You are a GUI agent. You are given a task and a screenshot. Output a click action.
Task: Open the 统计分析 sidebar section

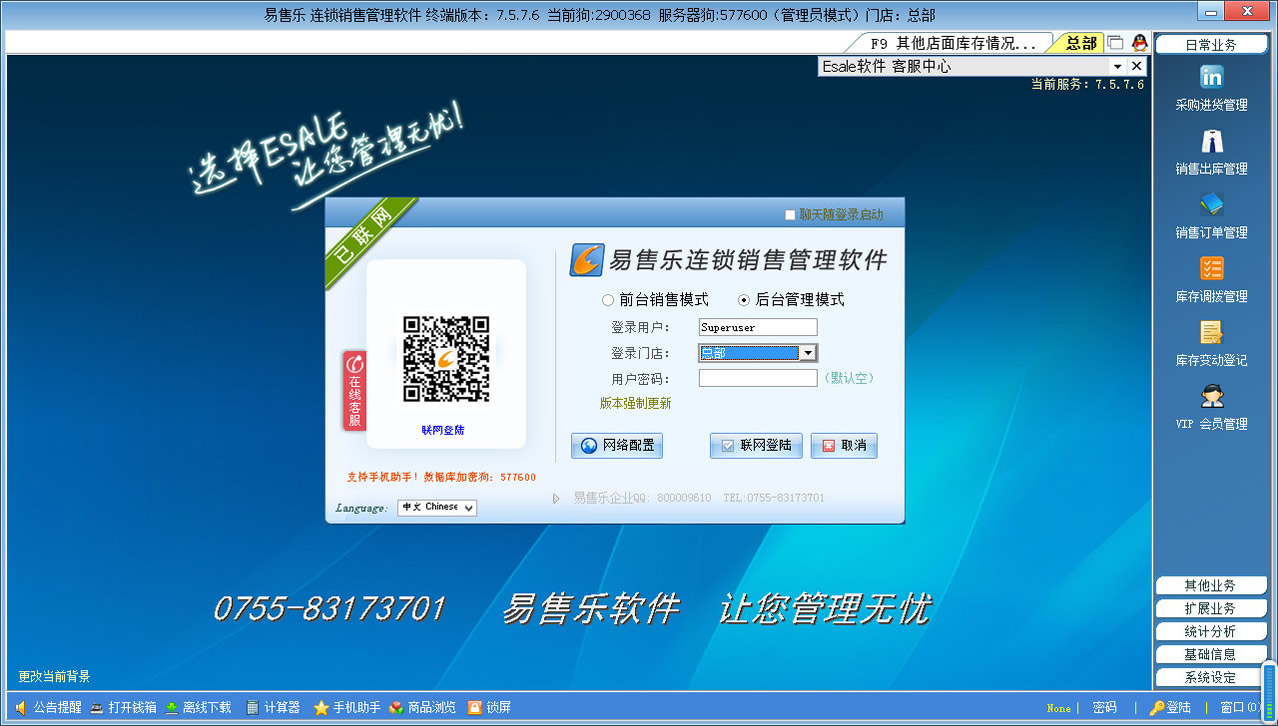click(1211, 632)
